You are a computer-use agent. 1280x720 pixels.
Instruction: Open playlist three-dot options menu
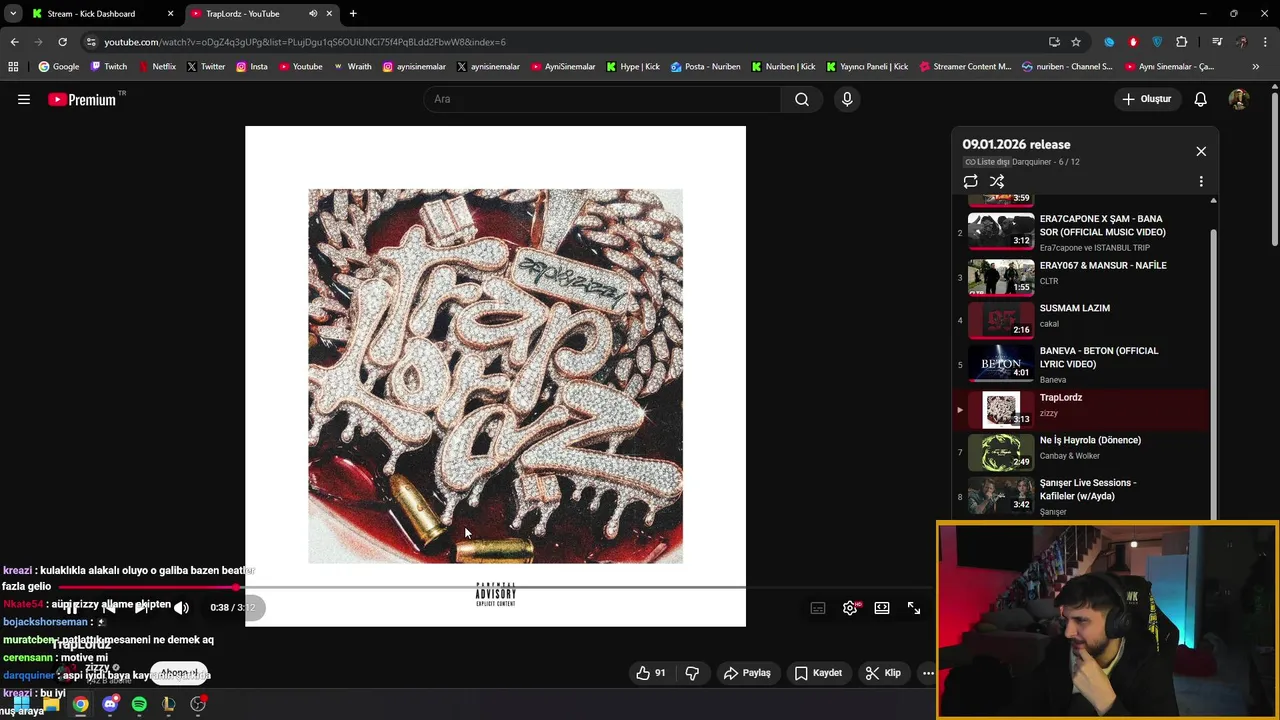[1201, 181]
